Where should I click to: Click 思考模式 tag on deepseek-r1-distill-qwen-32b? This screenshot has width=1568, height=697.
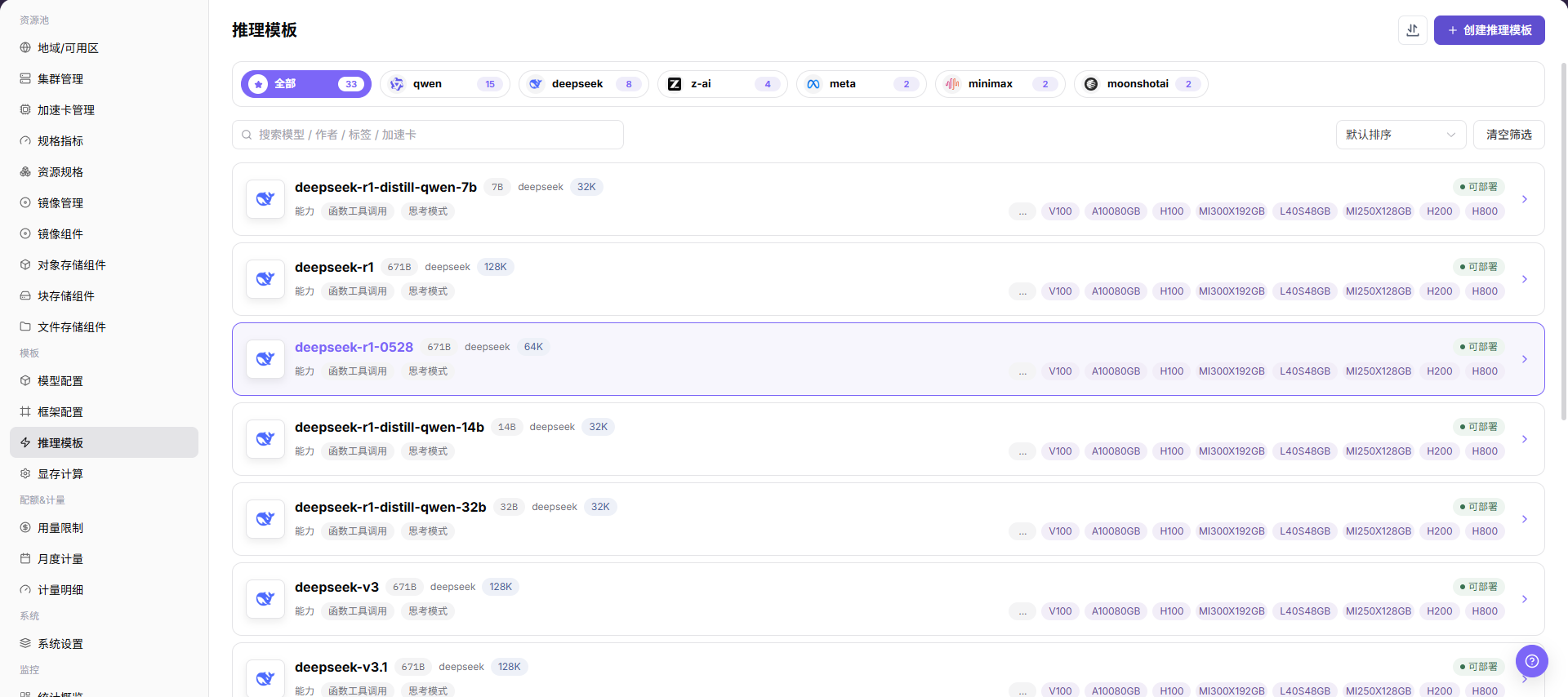pos(428,531)
